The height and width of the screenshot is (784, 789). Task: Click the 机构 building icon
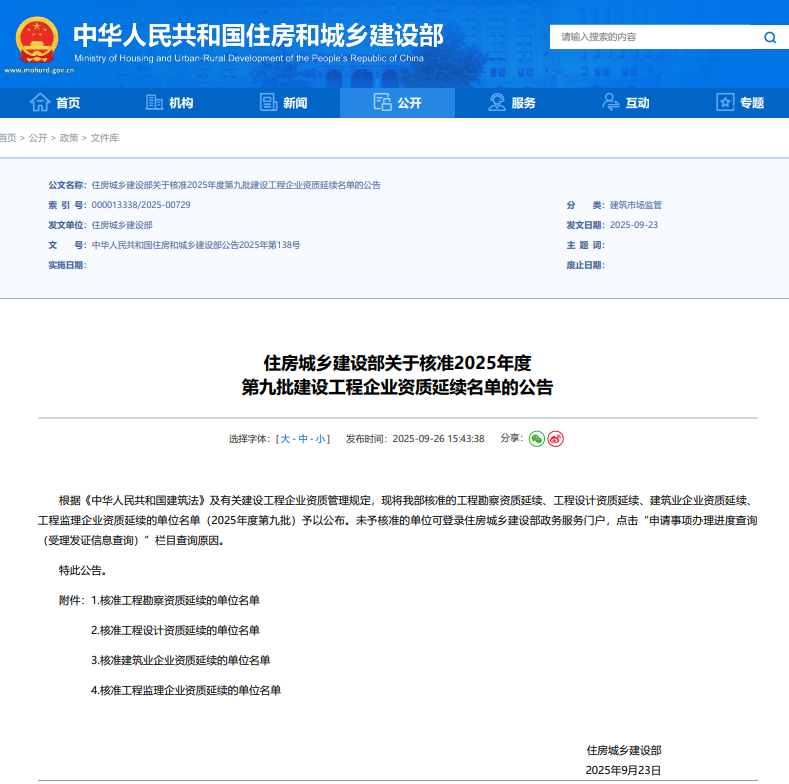(154, 103)
